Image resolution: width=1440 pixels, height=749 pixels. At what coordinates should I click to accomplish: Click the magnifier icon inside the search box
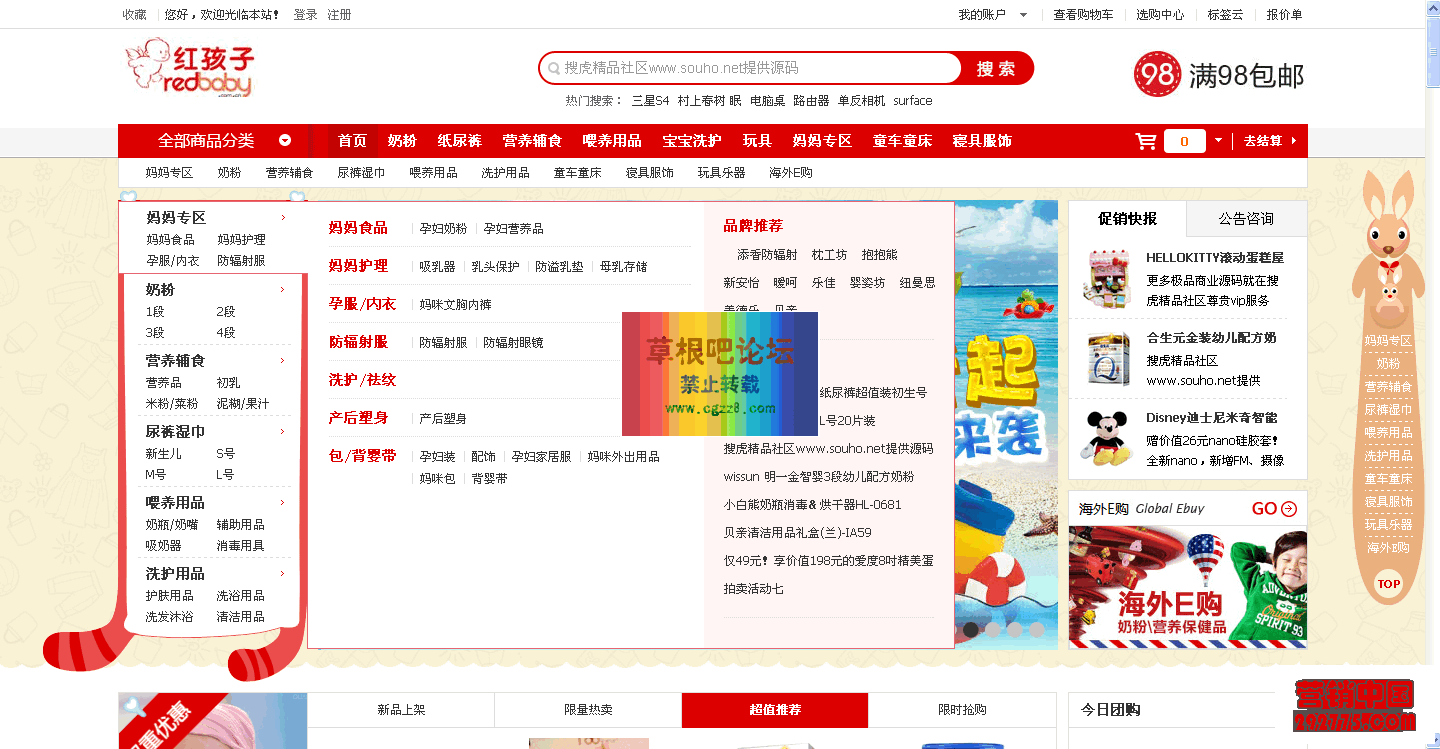click(554, 67)
